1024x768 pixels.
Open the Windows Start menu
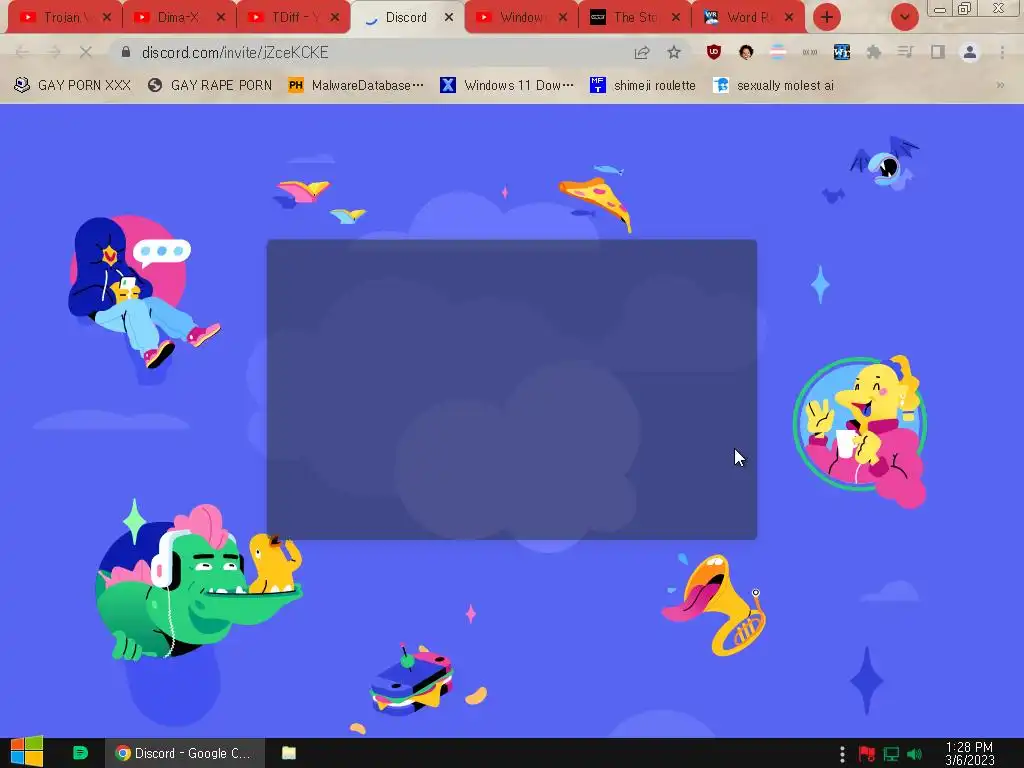pos(26,752)
